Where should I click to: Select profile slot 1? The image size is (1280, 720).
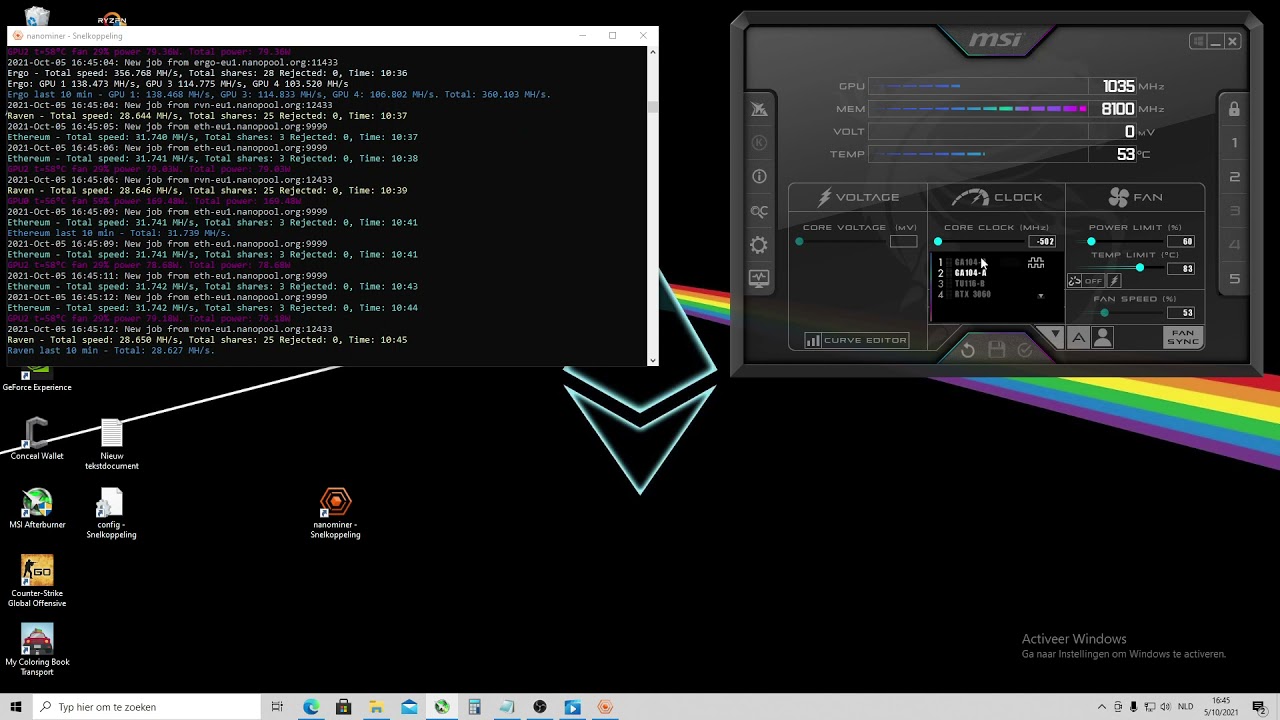coord(1234,143)
